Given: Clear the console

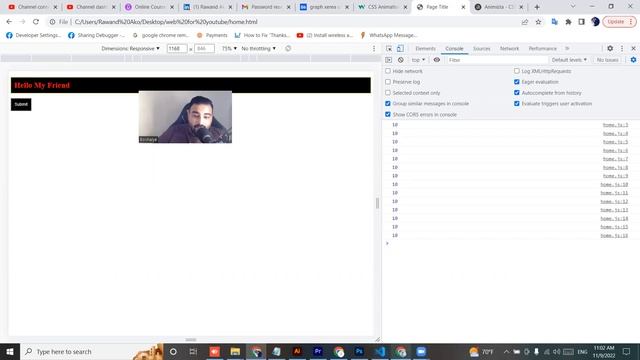Looking at the screenshot, I should pyautogui.click(x=401, y=60).
